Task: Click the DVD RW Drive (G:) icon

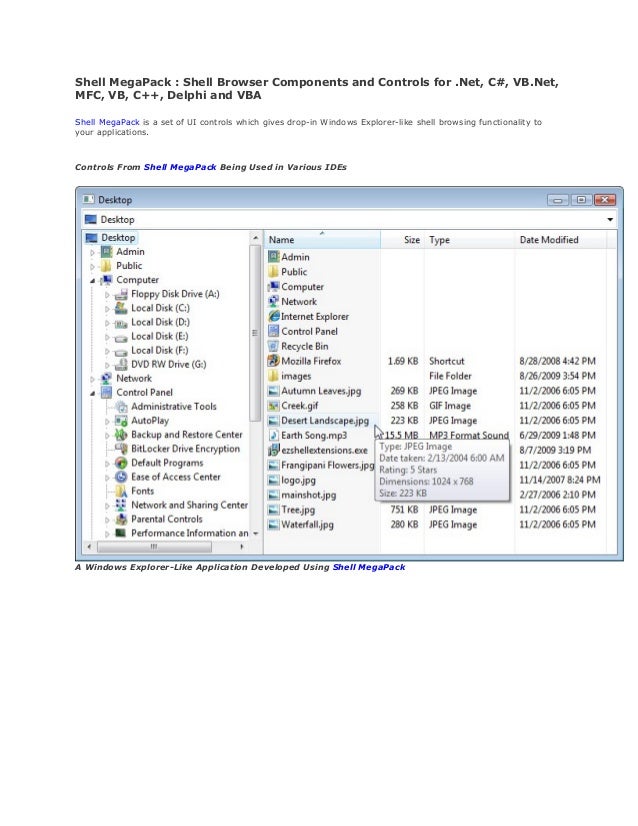Action: pos(121,364)
